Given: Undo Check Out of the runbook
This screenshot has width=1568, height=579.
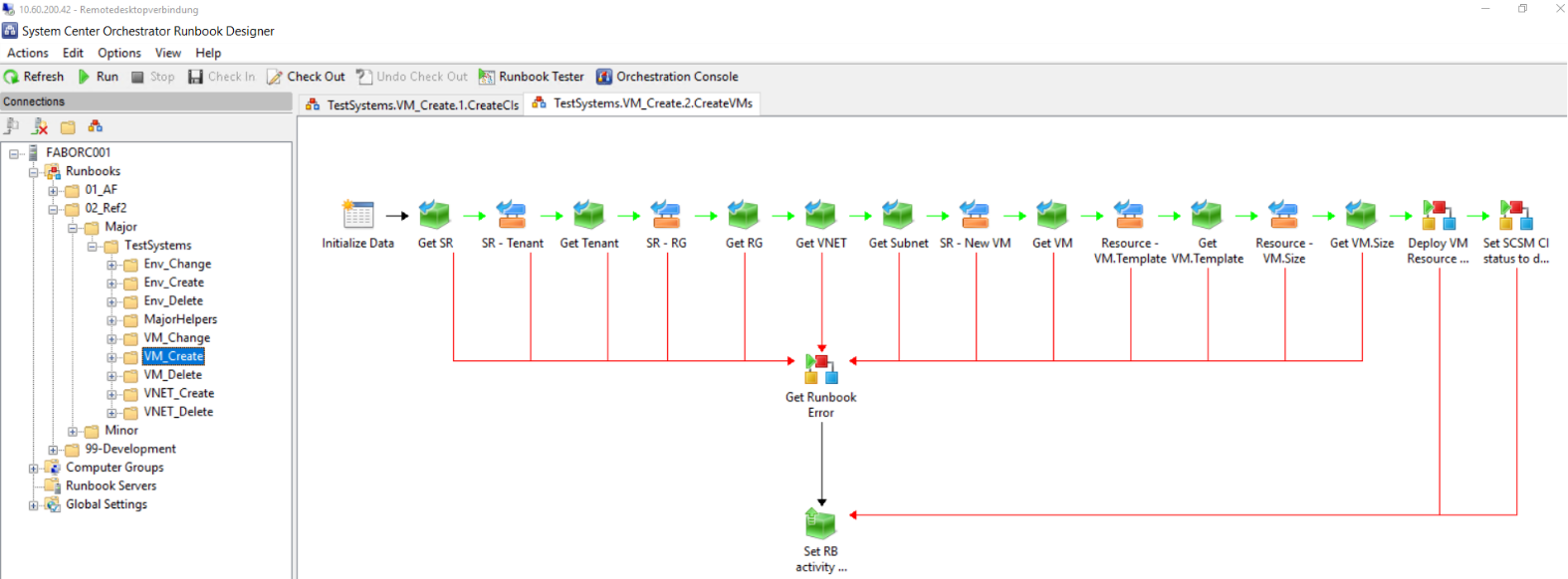Looking at the screenshot, I should (x=411, y=77).
